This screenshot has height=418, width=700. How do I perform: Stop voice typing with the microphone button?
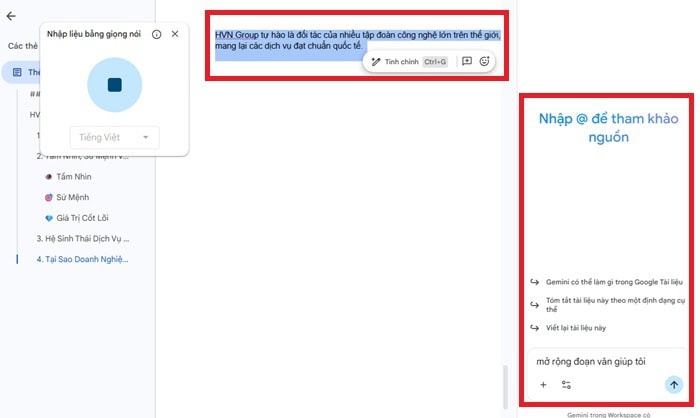coord(115,85)
